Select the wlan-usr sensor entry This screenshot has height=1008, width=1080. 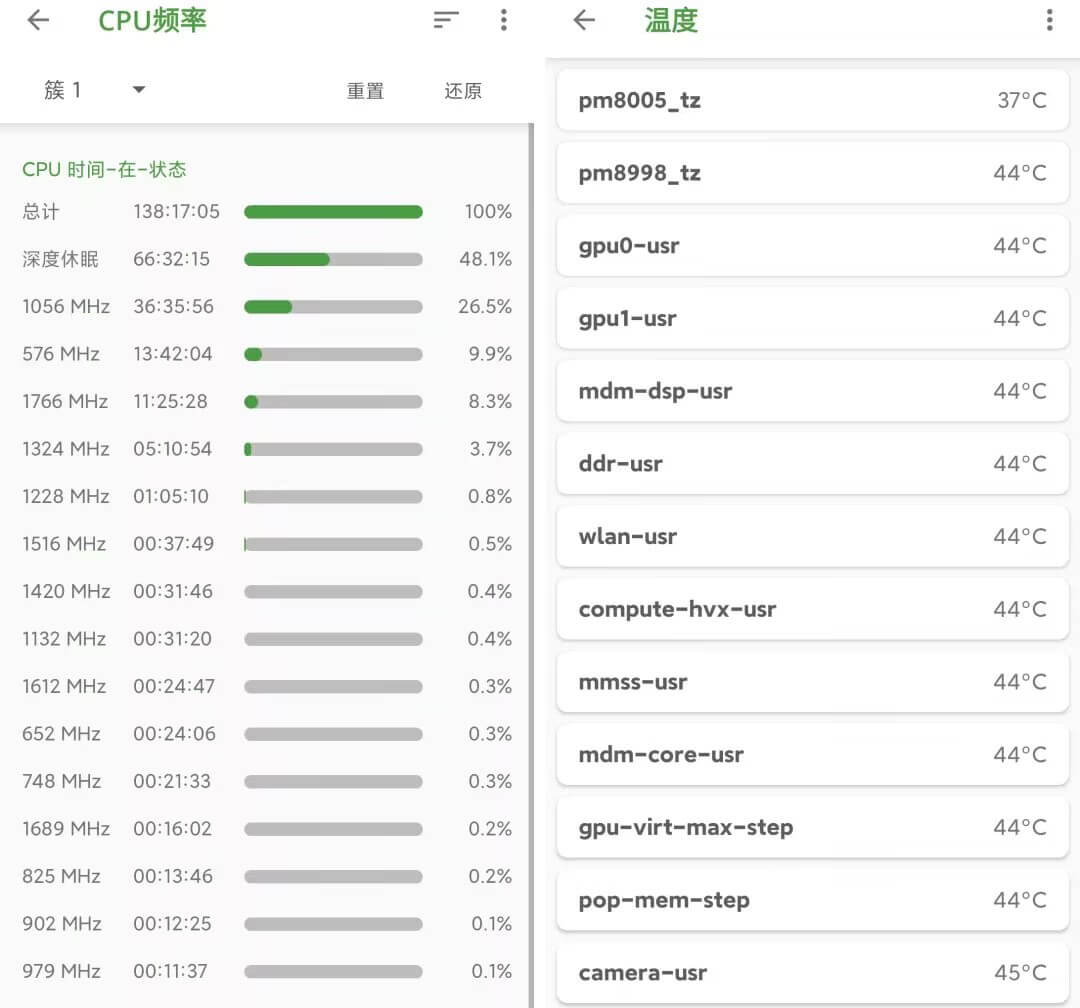pos(812,537)
